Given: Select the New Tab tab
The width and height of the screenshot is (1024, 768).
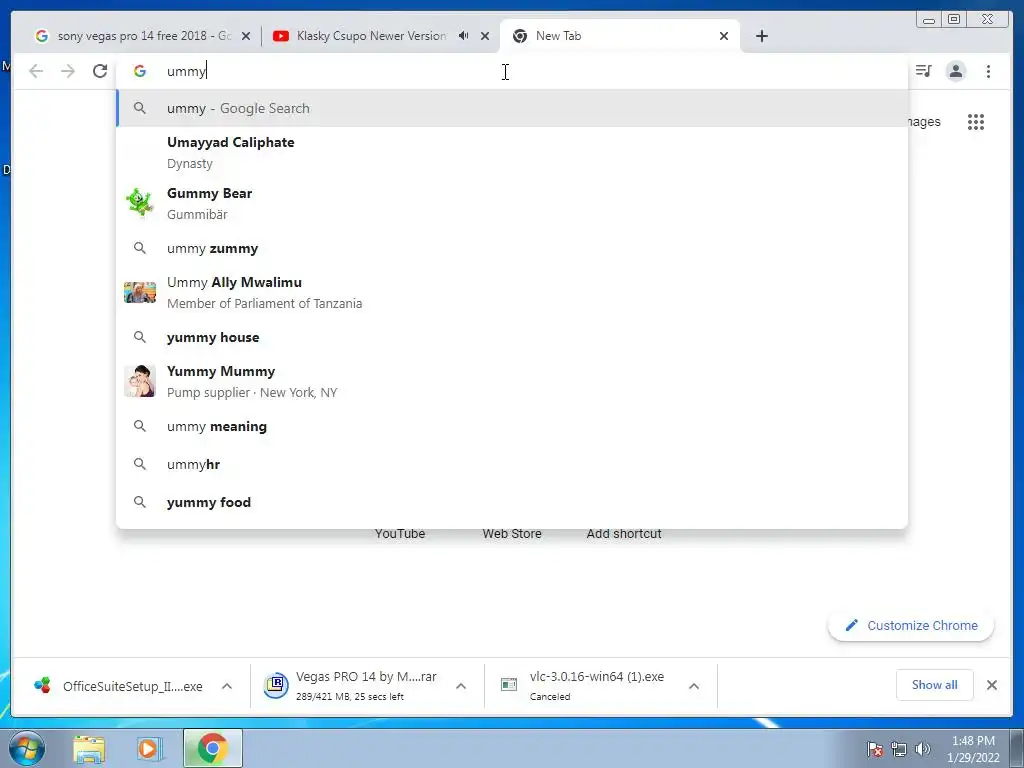Looking at the screenshot, I should click(619, 36).
